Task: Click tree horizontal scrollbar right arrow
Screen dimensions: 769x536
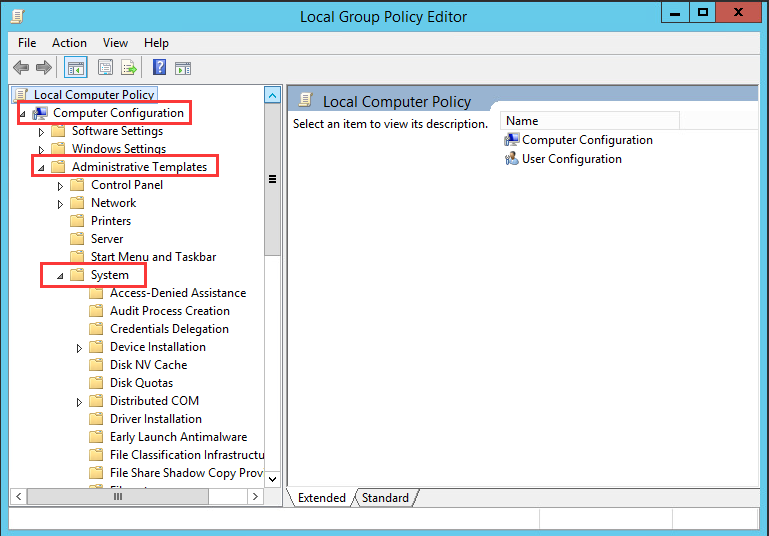Action: click(x=255, y=496)
